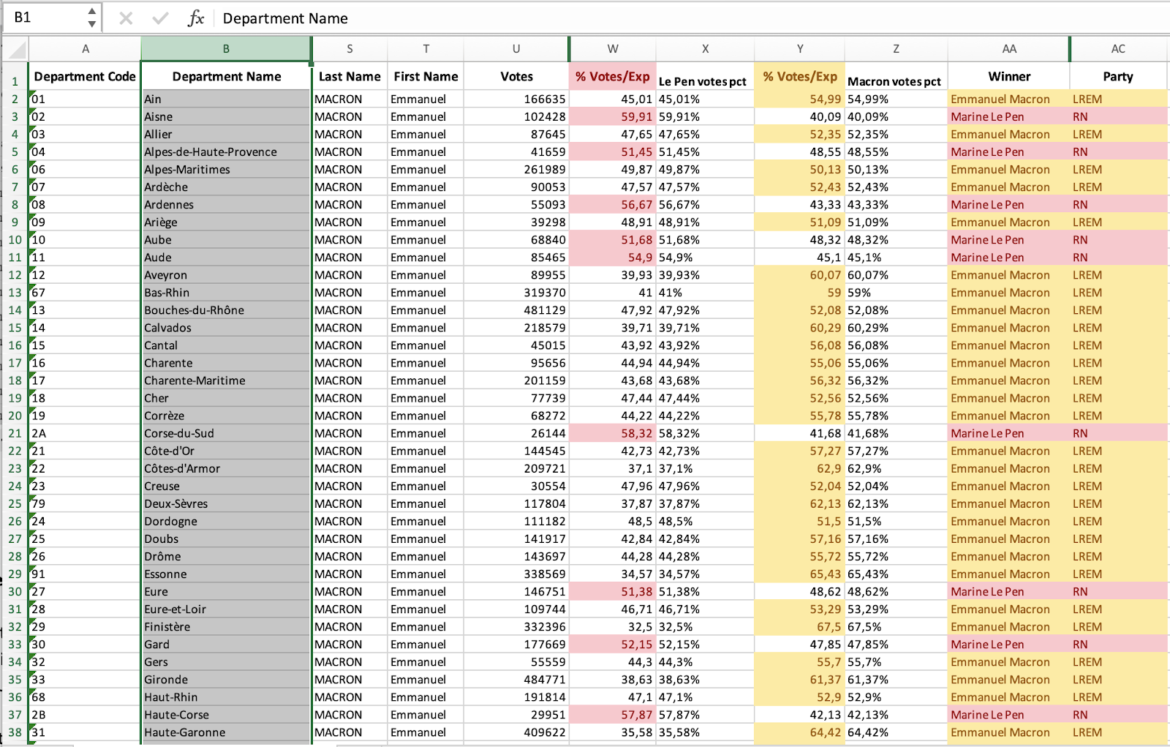Click the Marine Le Pen winner cell for Aisne

point(1009,116)
